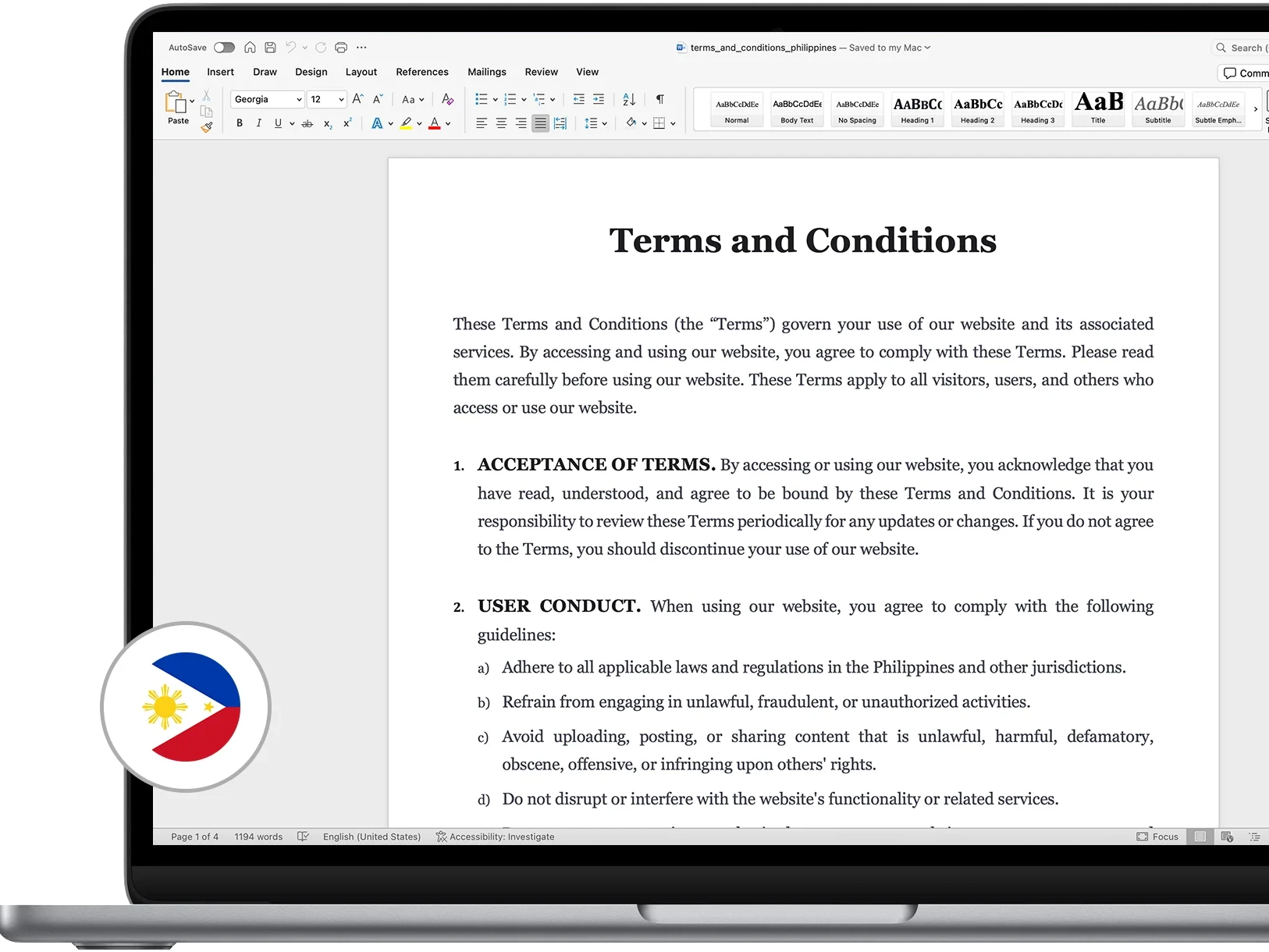Screen dimensions: 1269x952
Task: Open the underline style dropdown arrow
Action: click(x=292, y=123)
